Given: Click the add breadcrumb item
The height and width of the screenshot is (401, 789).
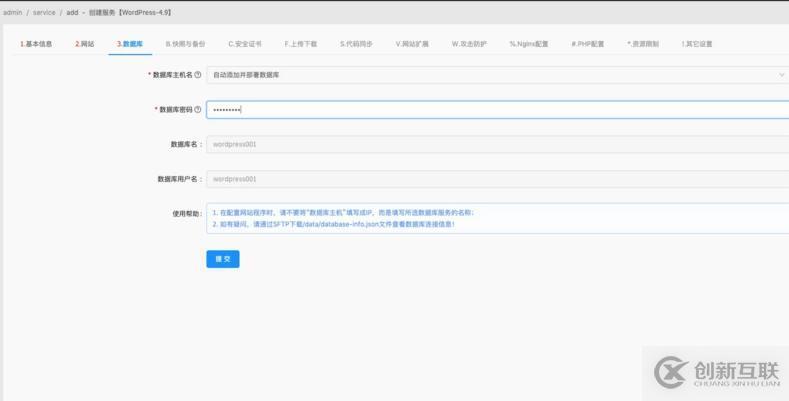Looking at the screenshot, I should (72, 13).
